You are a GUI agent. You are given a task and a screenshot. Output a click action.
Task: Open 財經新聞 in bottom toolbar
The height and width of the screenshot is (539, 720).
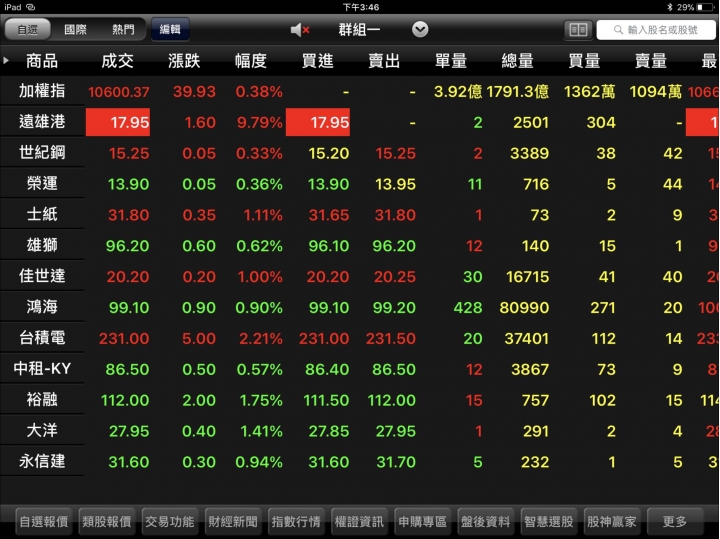coord(233,522)
